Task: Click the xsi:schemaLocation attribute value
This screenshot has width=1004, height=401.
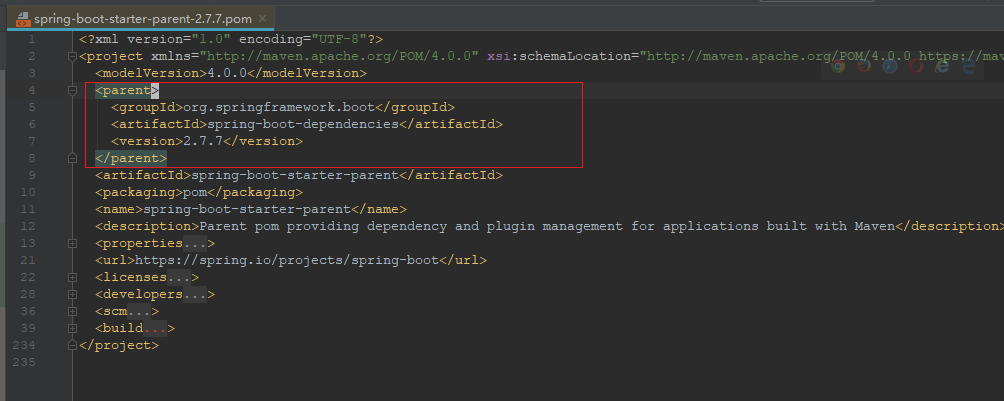Action: click(821, 56)
